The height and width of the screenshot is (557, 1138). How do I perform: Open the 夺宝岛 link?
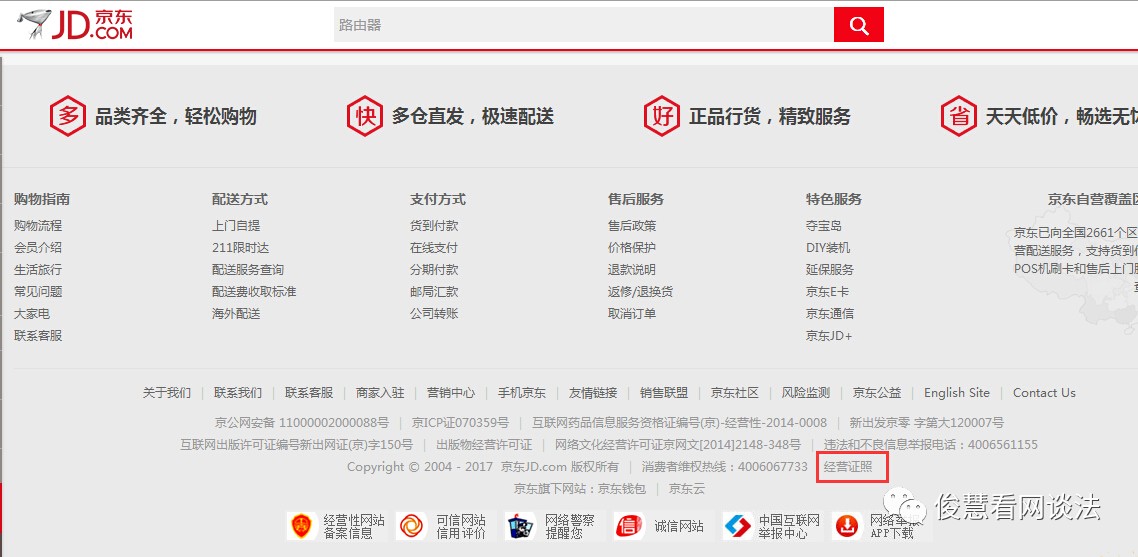[x=824, y=226]
